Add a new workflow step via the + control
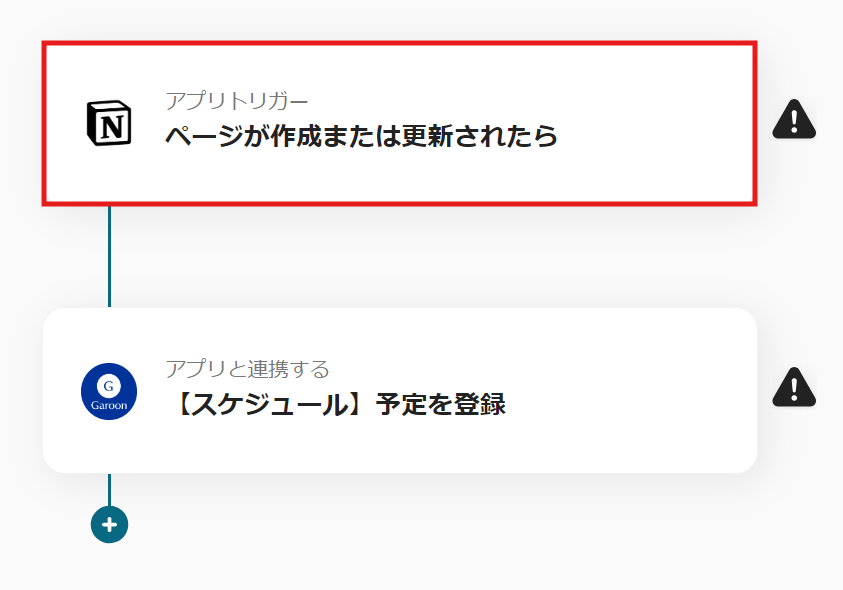This screenshot has width=843, height=590. pyautogui.click(x=108, y=523)
